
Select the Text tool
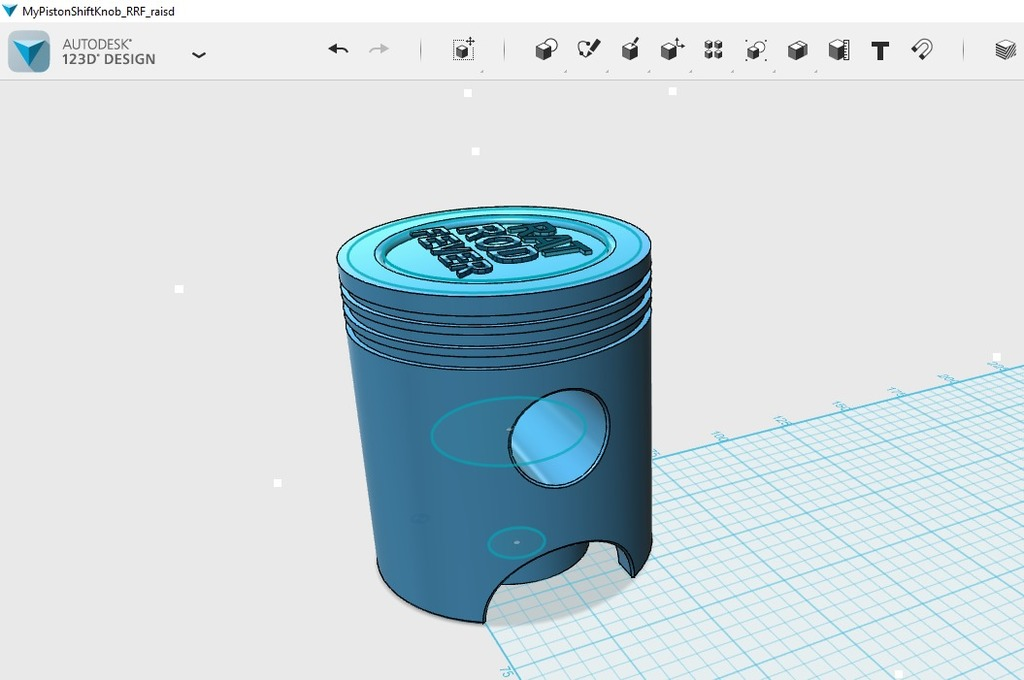point(880,49)
